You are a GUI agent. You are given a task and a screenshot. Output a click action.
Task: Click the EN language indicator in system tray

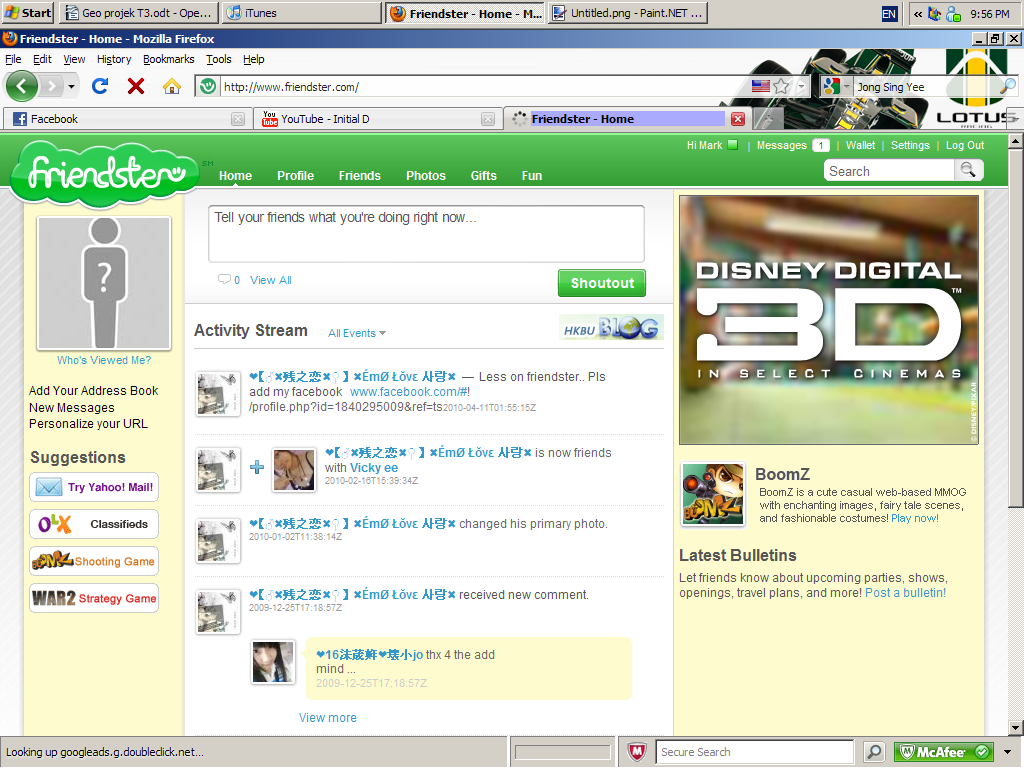[889, 14]
